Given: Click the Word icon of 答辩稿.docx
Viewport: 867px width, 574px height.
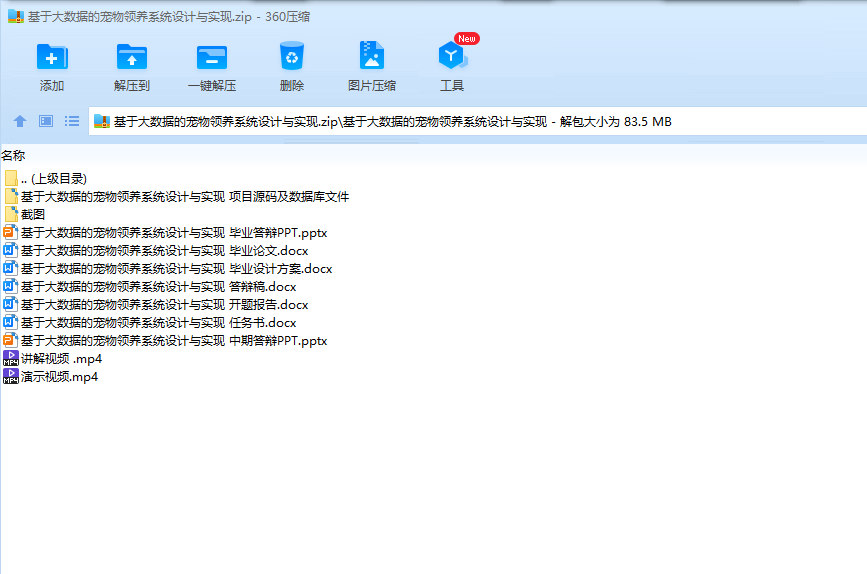Looking at the screenshot, I should (11, 286).
